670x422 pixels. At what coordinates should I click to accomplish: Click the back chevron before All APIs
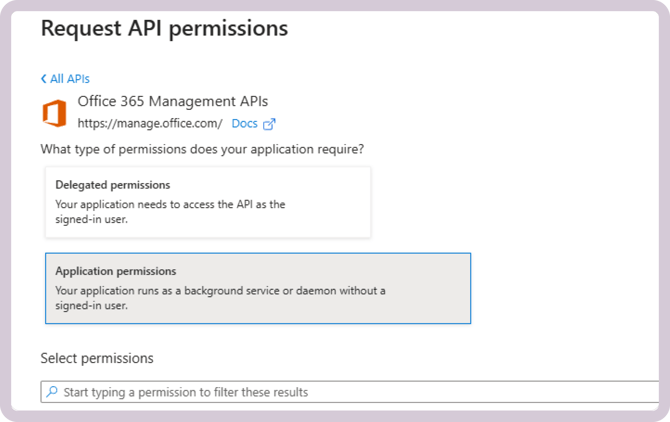click(44, 79)
